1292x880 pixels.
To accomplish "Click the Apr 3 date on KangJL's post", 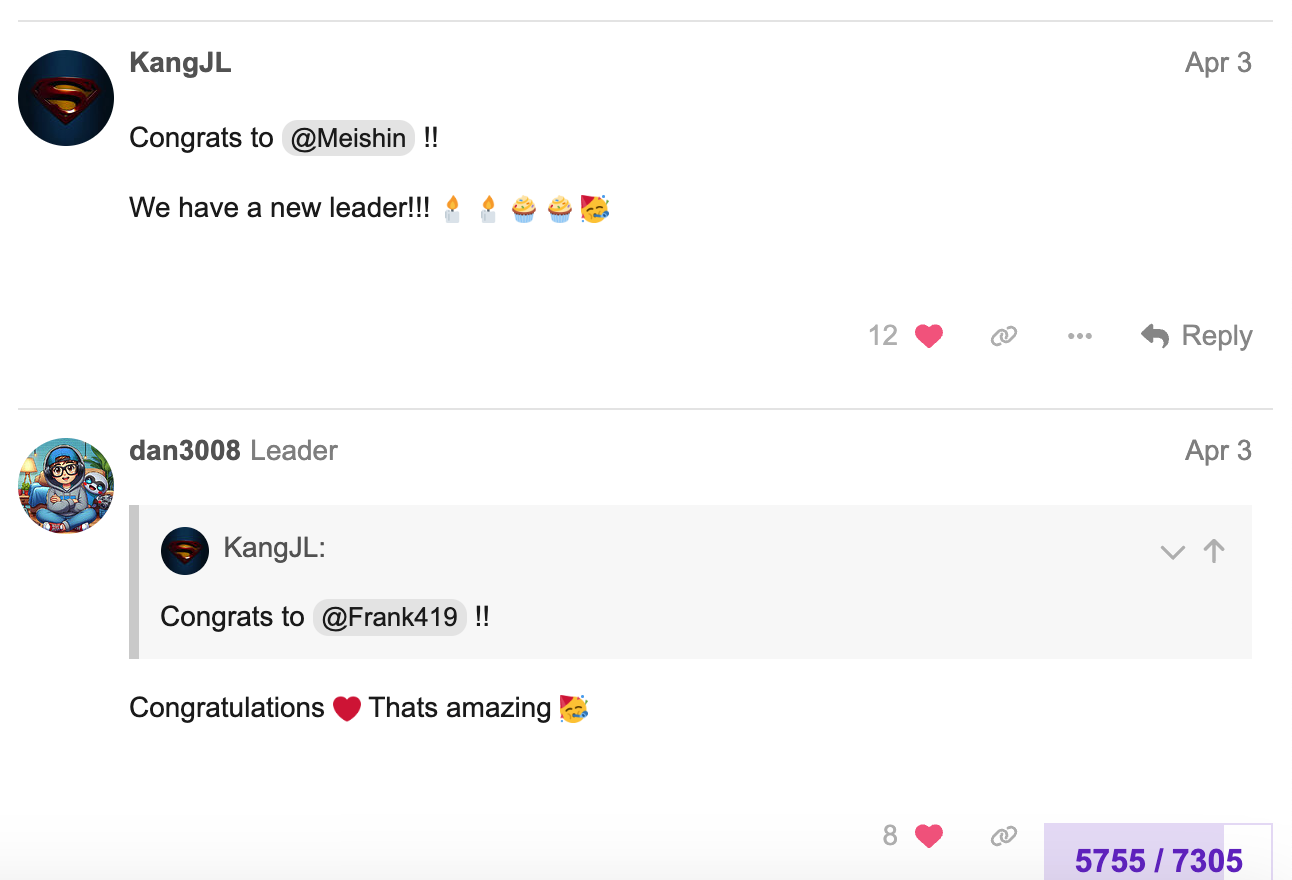I will (x=1217, y=63).
